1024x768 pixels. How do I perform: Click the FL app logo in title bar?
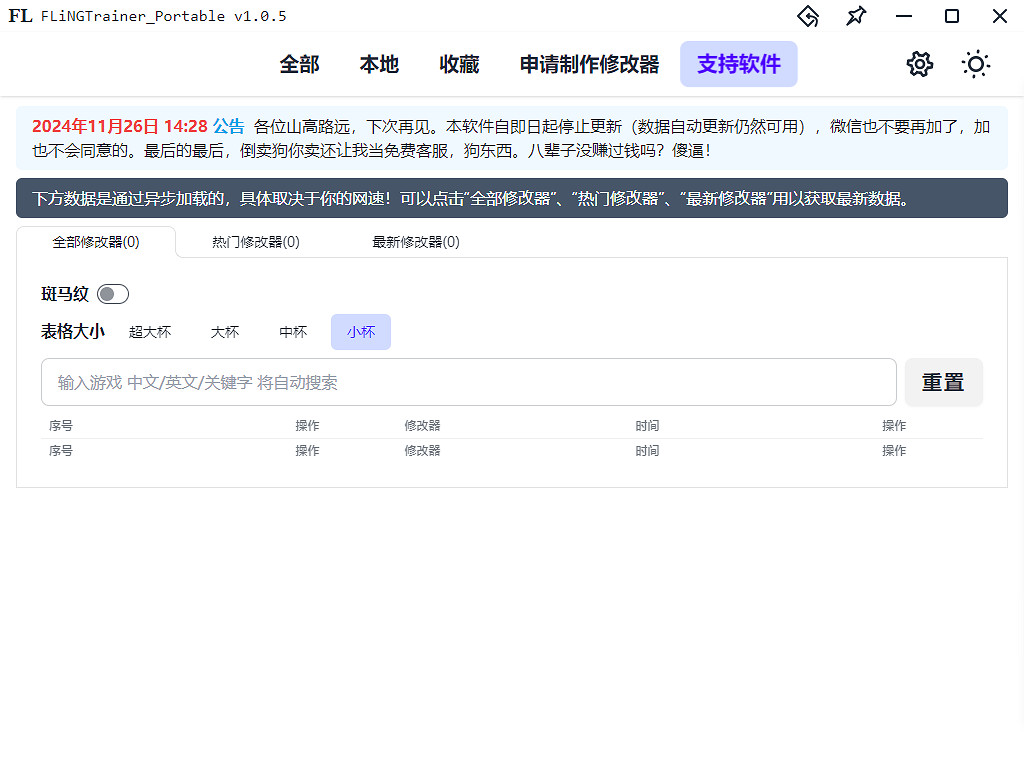[18, 16]
